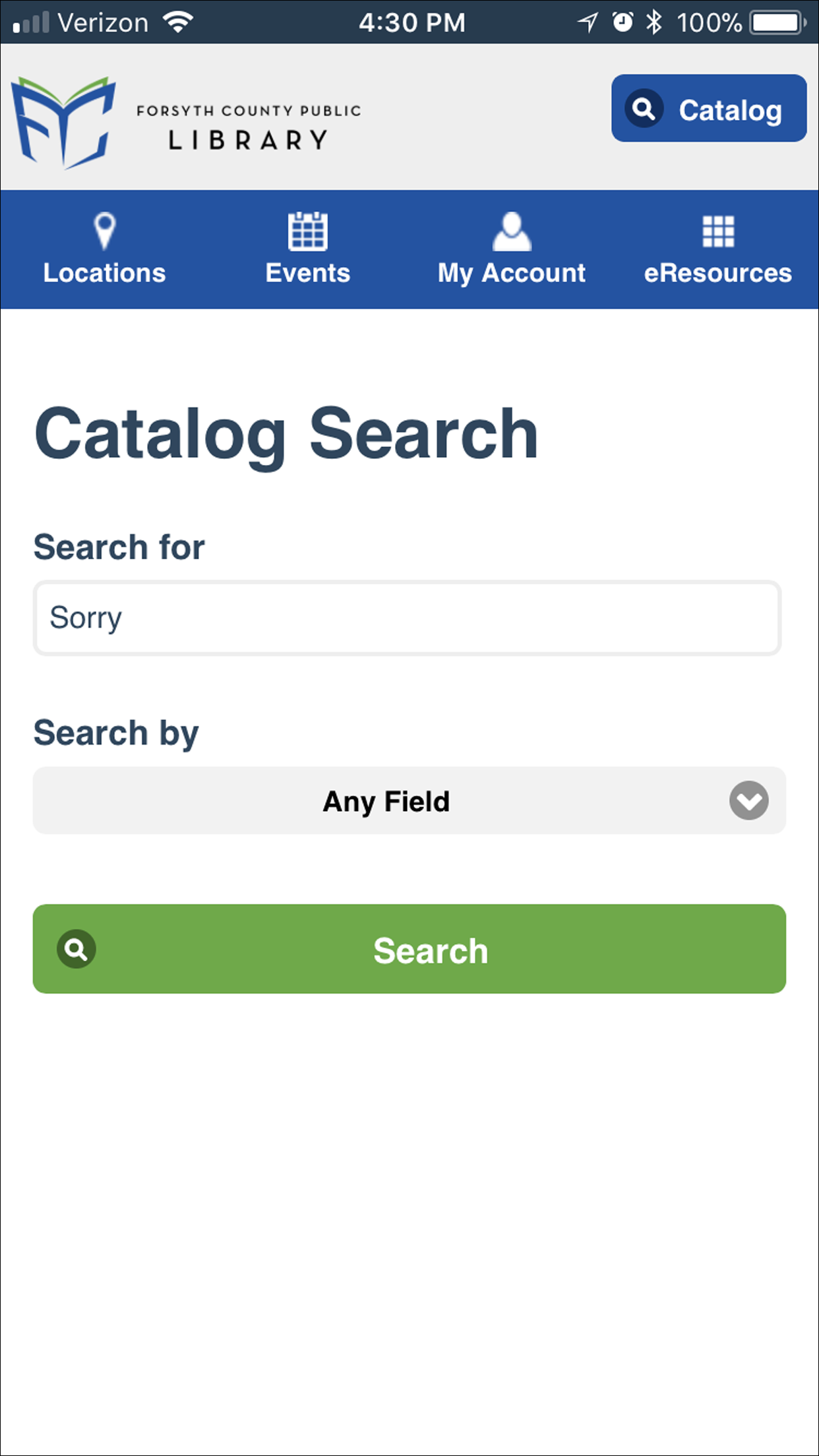The image size is (819, 1456).
Task: Select the Search for input containing Sorry
Action: click(409, 617)
